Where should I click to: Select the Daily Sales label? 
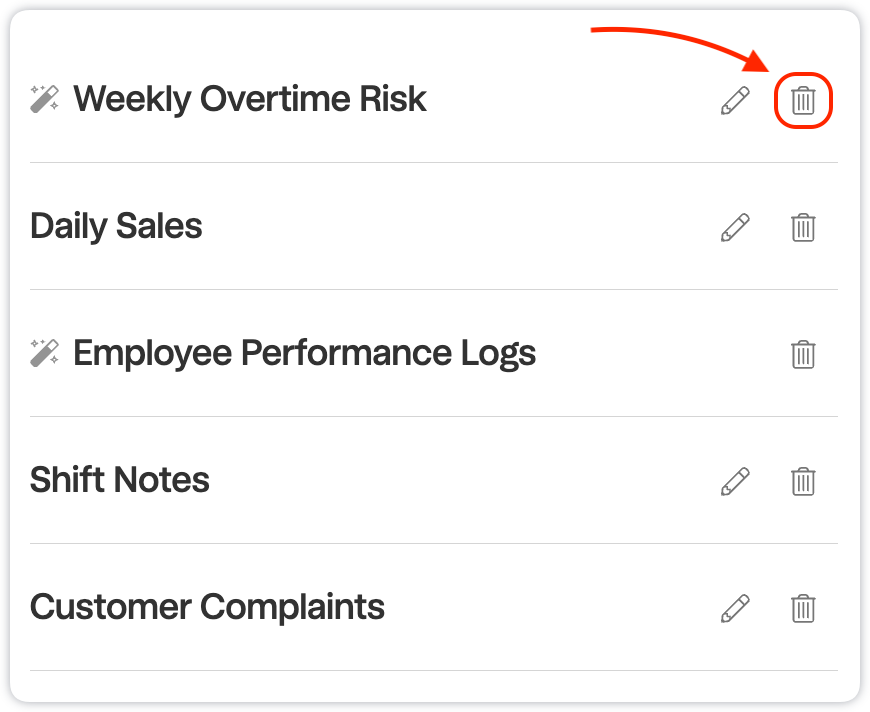coord(116,226)
